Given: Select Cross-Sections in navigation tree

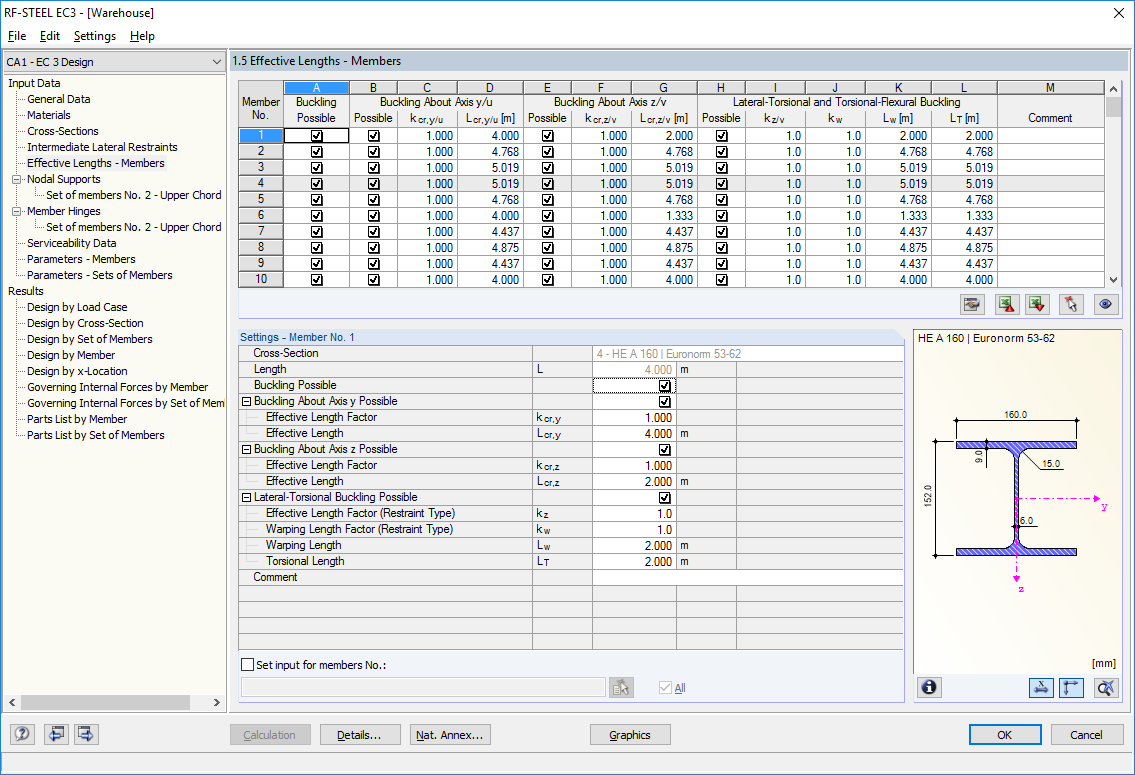Looking at the screenshot, I should (x=63, y=131).
